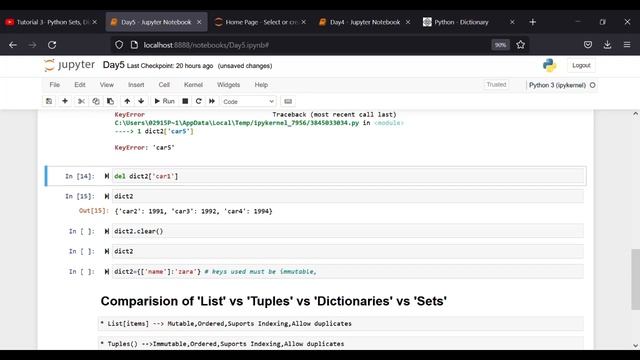
Task: Open the command palette keyboard icon
Action: (x=288, y=101)
